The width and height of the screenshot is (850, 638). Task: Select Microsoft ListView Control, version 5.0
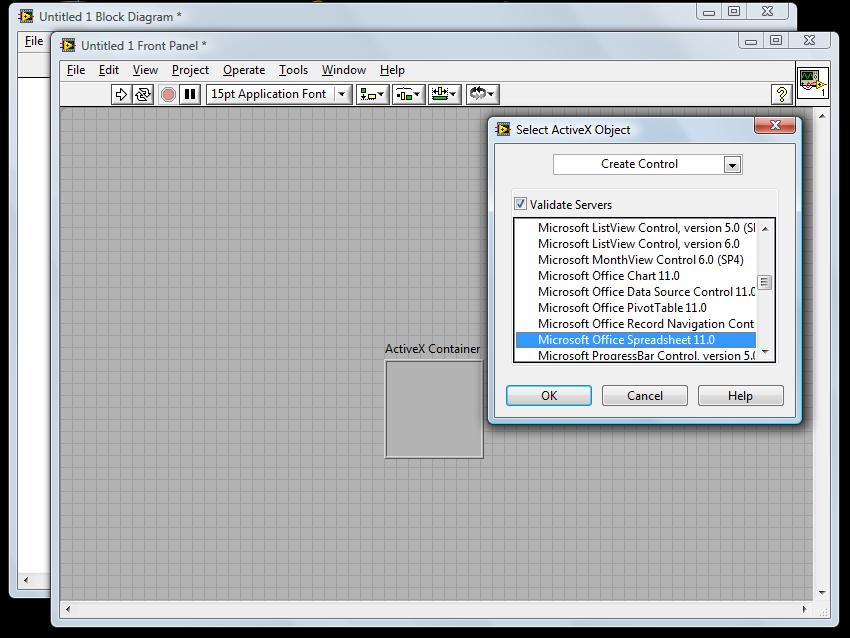pyautogui.click(x=635, y=228)
